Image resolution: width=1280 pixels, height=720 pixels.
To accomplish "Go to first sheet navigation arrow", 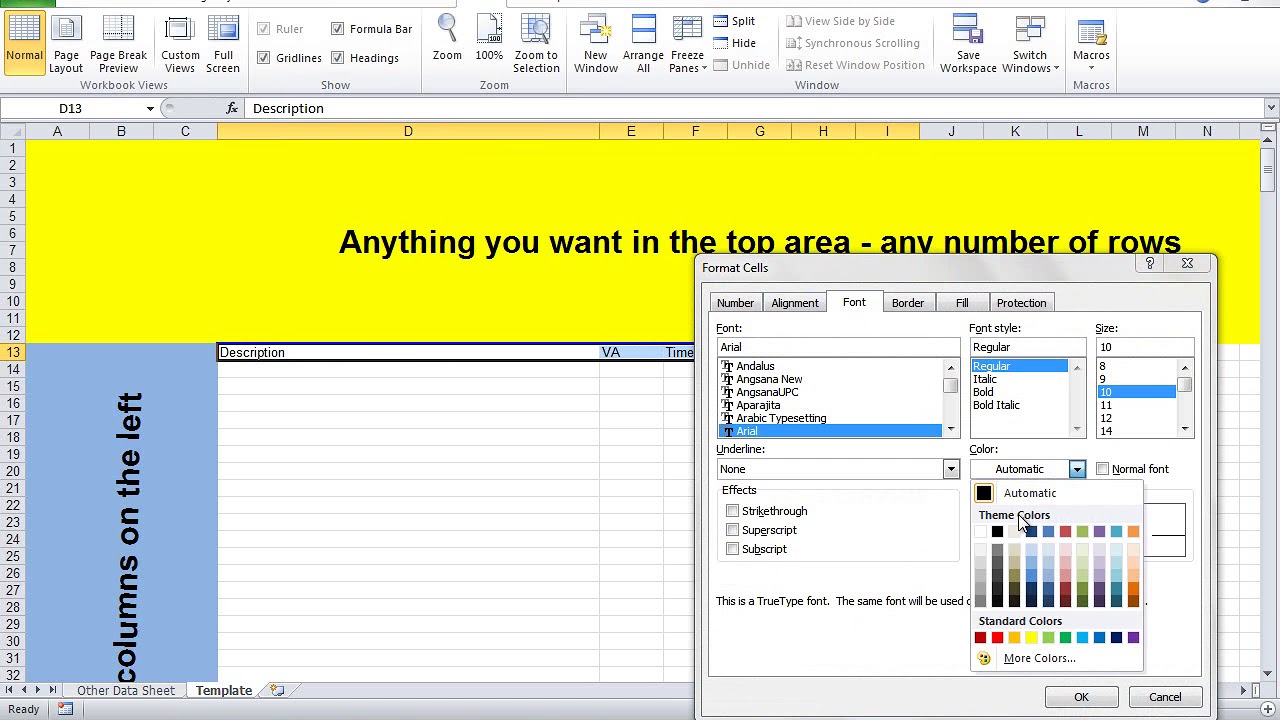I will coord(10,690).
